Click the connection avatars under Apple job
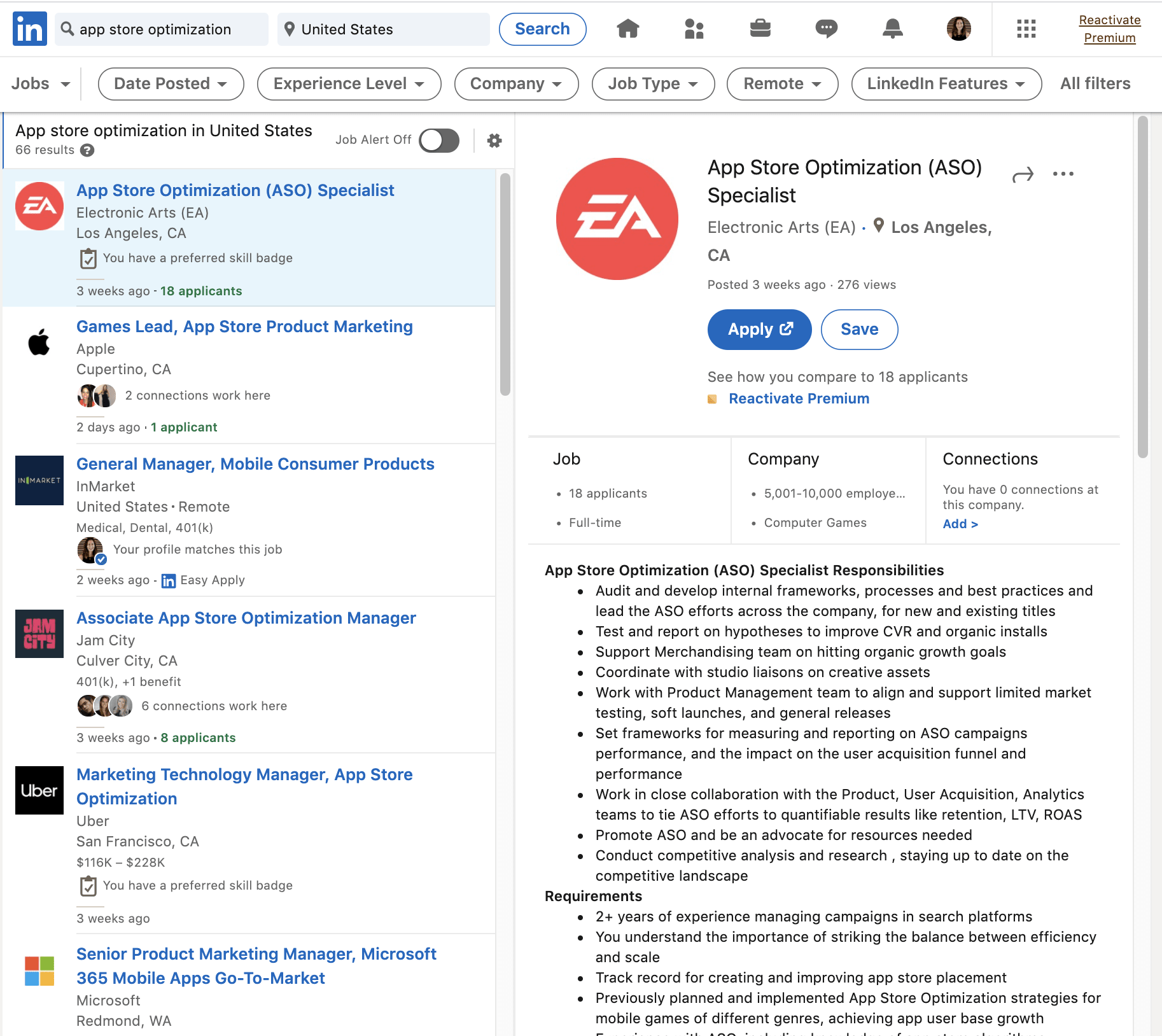1162x1036 pixels. (x=97, y=396)
